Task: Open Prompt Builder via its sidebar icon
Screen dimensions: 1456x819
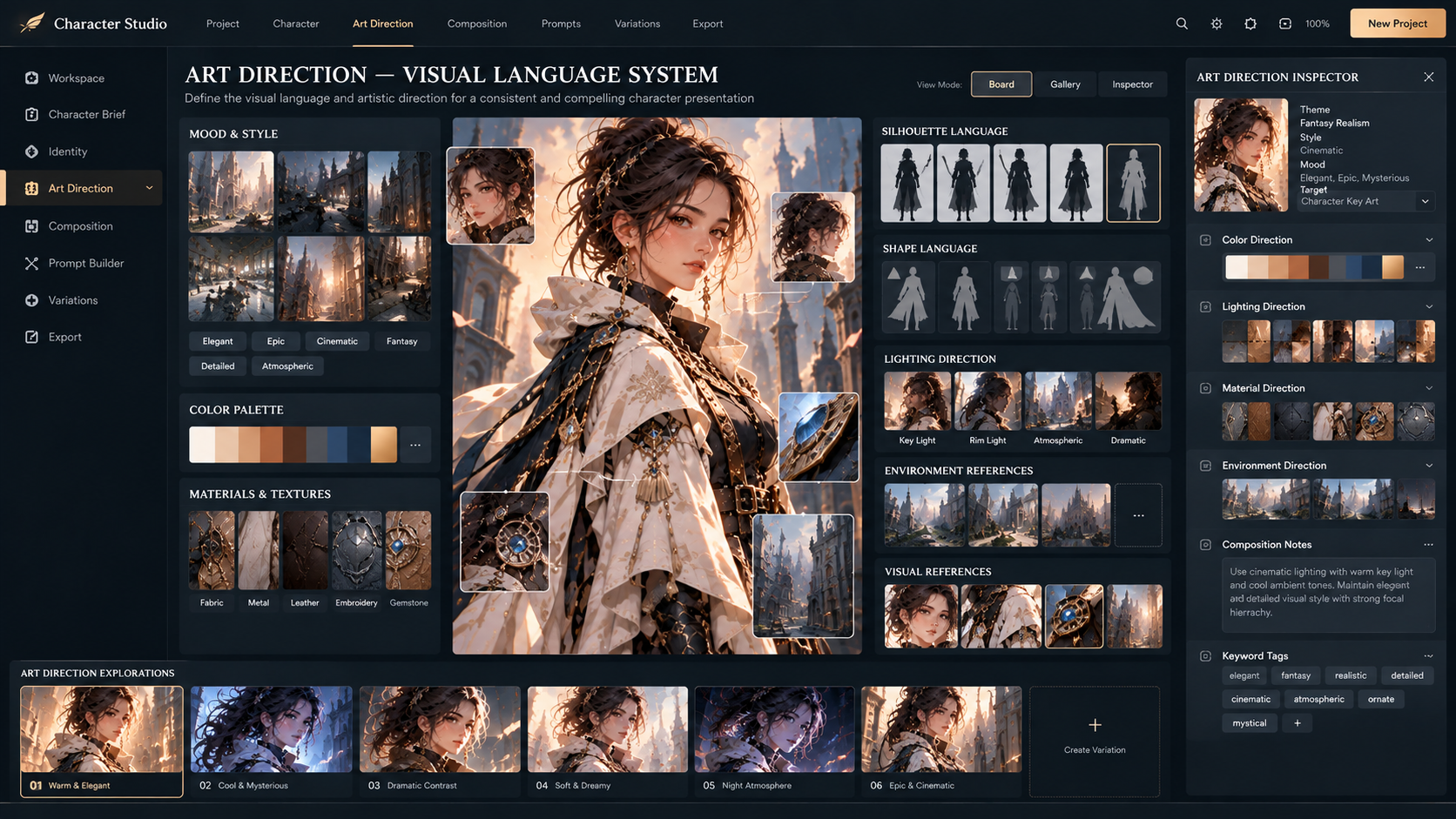Action: coord(31,263)
